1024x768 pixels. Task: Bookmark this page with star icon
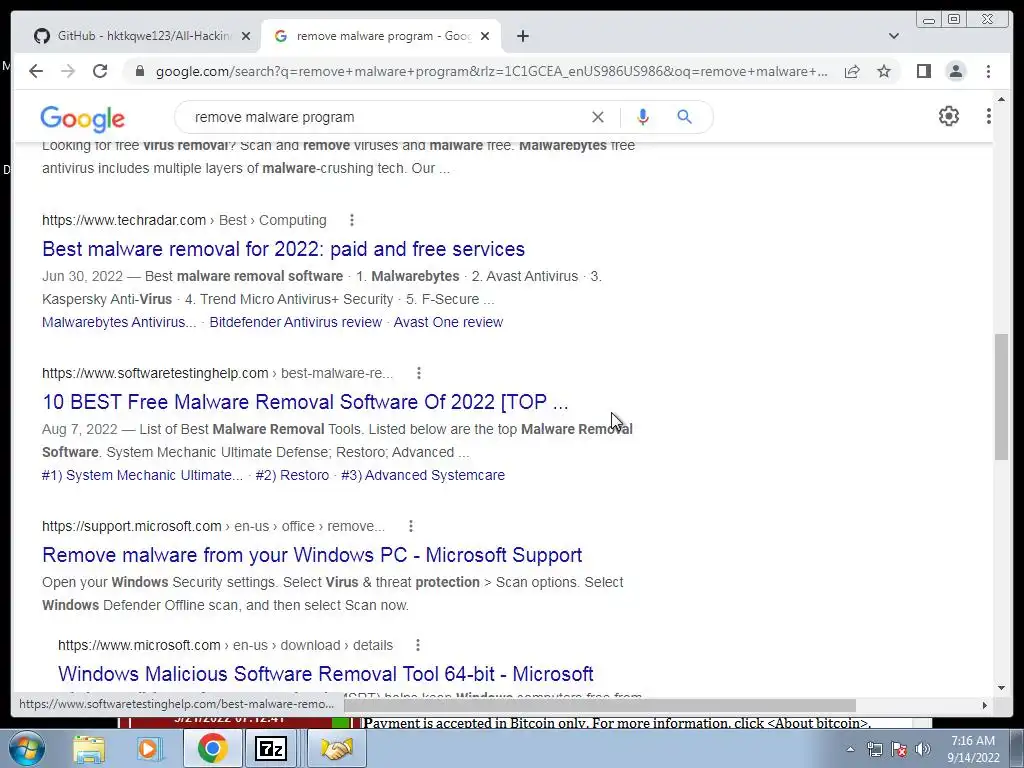pos(884,71)
